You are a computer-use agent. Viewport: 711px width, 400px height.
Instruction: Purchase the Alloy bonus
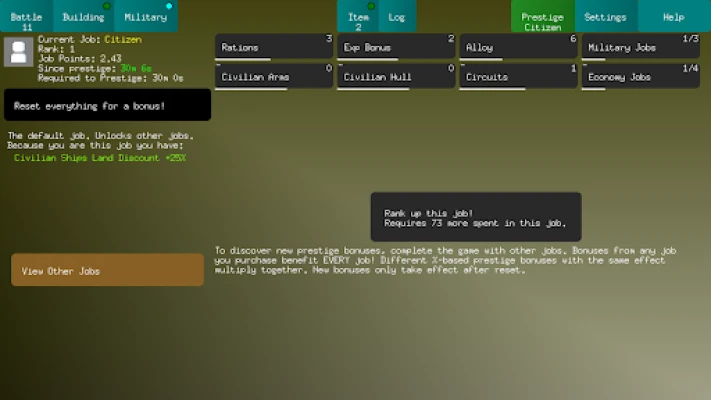(x=519, y=47)
